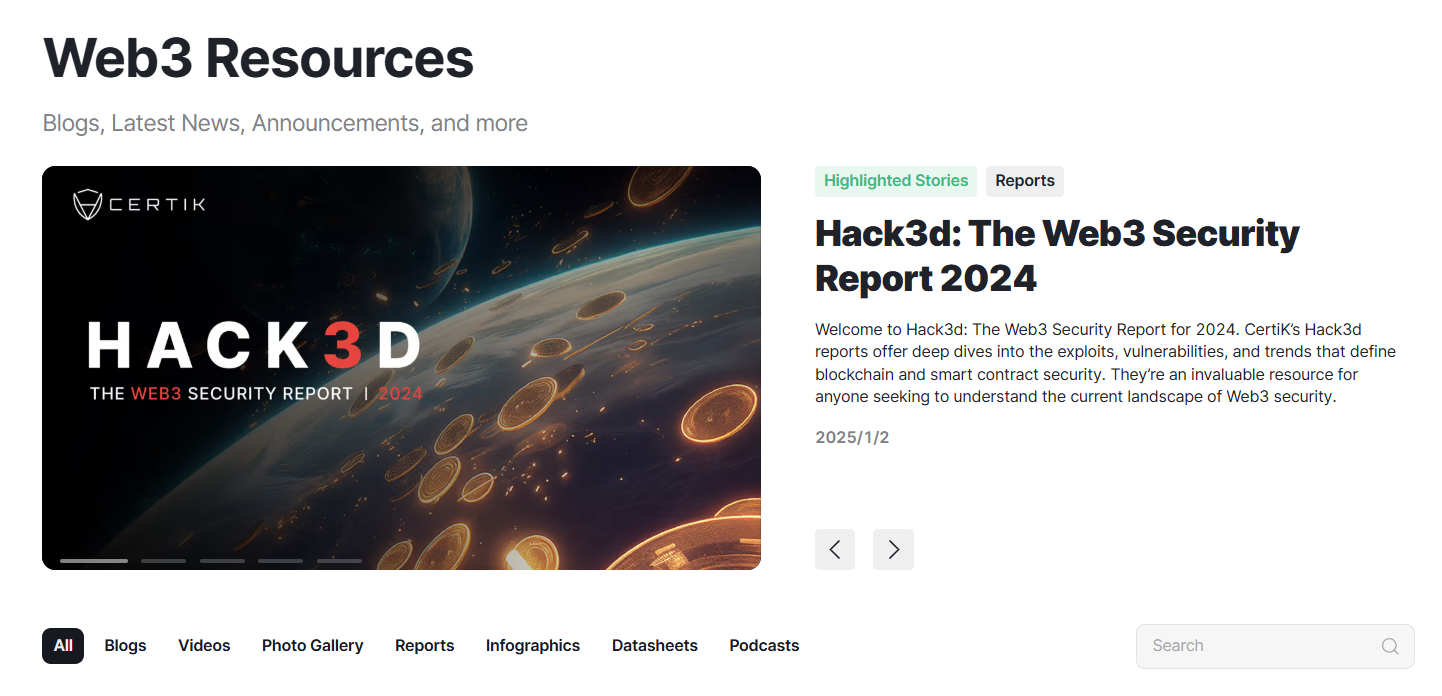Screen dimensions: 1442x696
Task: Show the Photo Gallery tab
Action: (312, 646)
